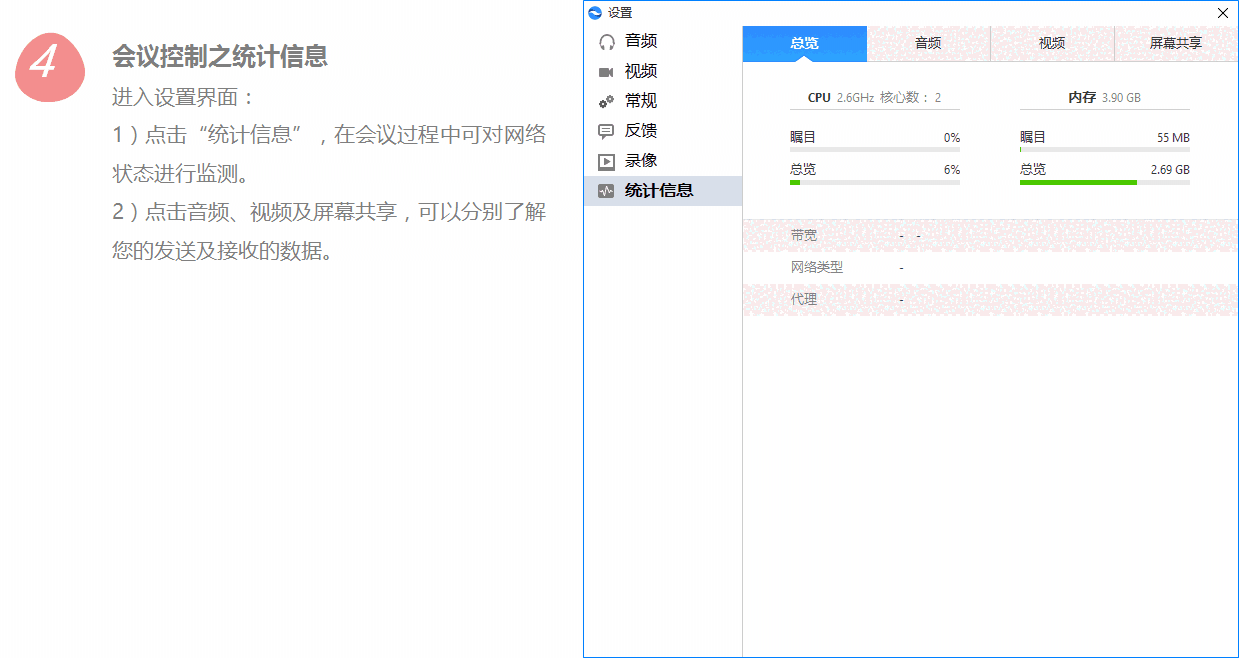Click the app logo in the title bar
The height and width of the screenshot is (658, 1239).
(596, 12)
